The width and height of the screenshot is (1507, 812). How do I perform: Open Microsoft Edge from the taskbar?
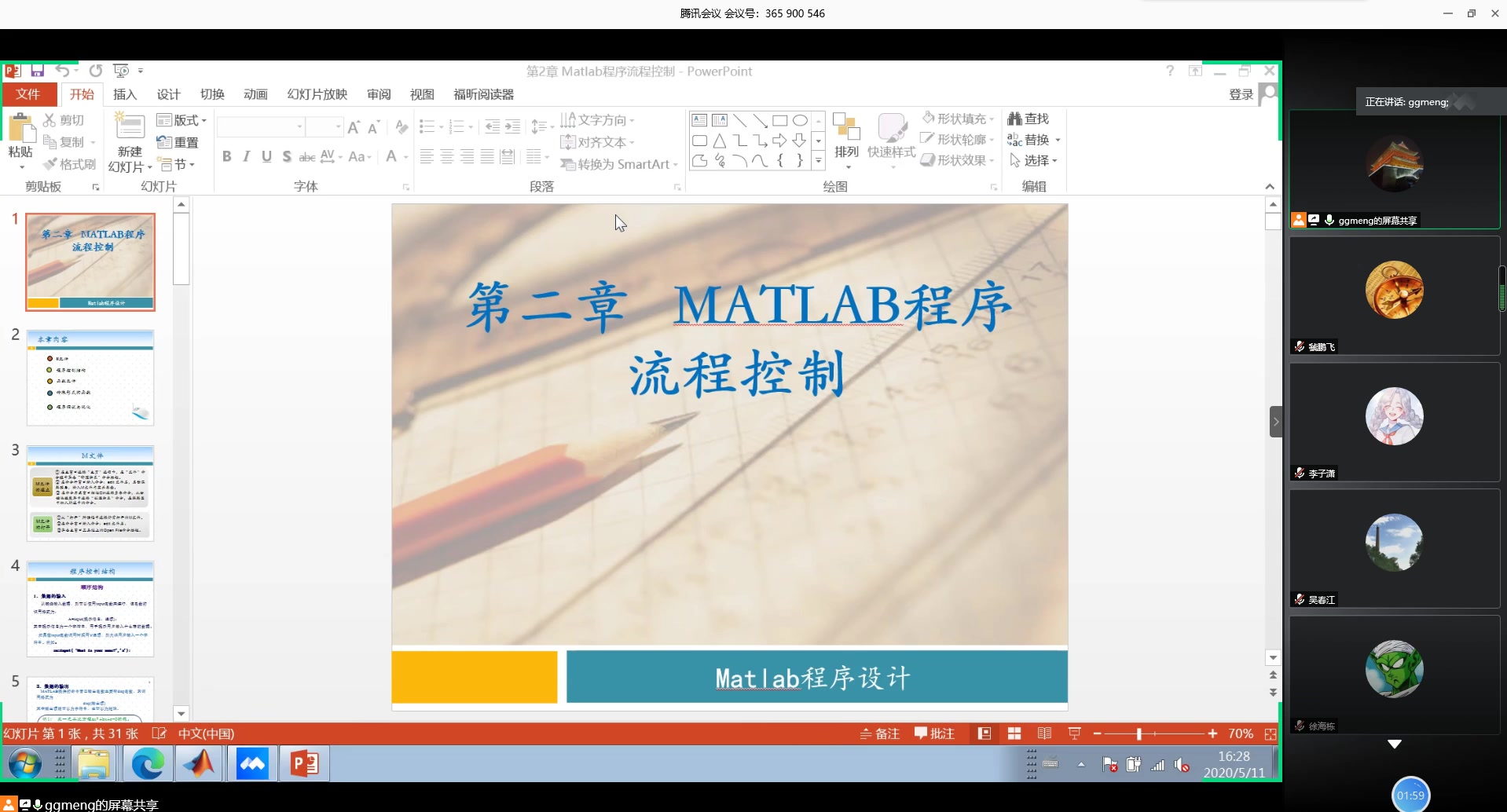[148, 763]
